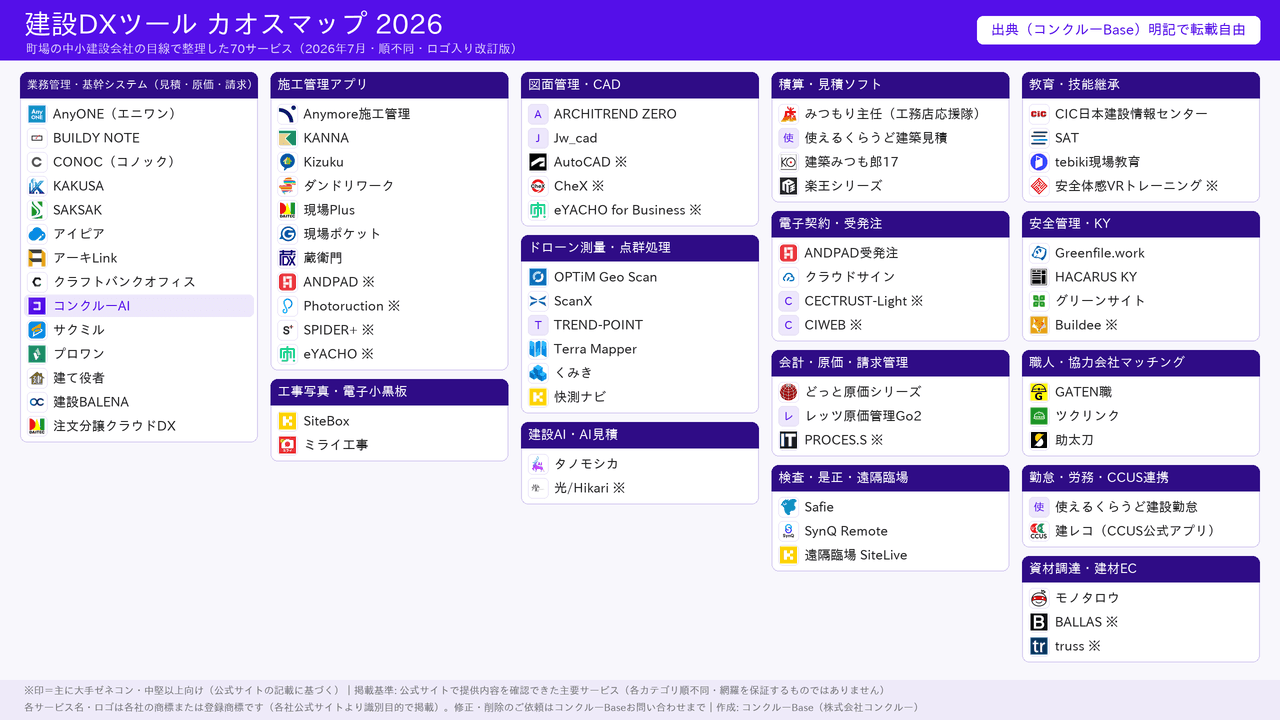Click the AnyONE logo icon
Image resolution: width=1280 pixels, height=720 pixels.
click(37, 114)
